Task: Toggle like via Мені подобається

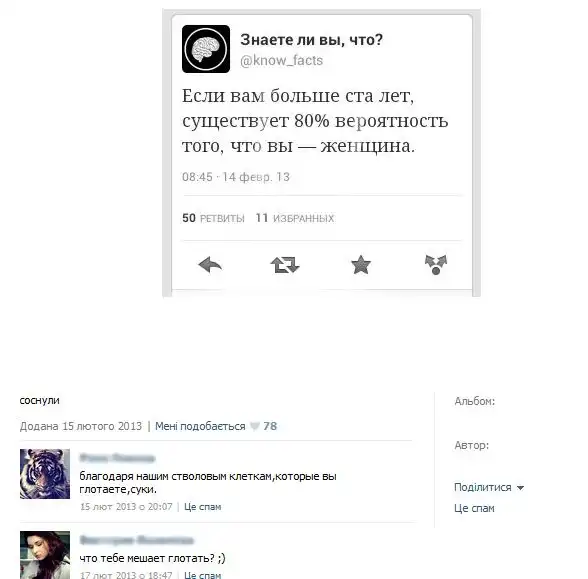Action: (x=200, y=426)
